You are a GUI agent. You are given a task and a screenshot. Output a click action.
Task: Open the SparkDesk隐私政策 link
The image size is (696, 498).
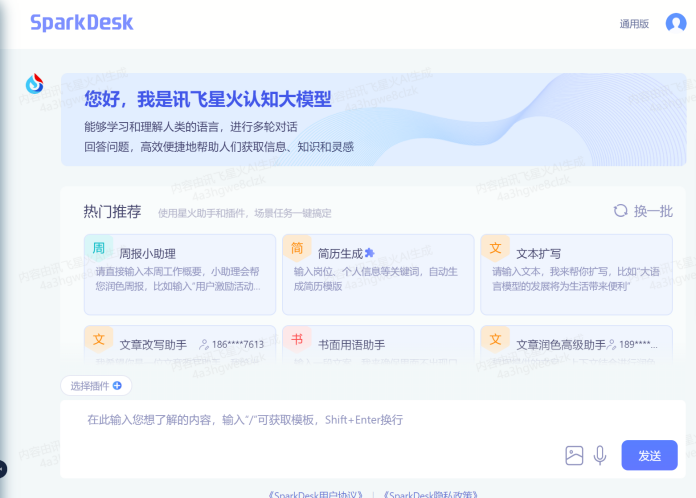pos(431,494)
